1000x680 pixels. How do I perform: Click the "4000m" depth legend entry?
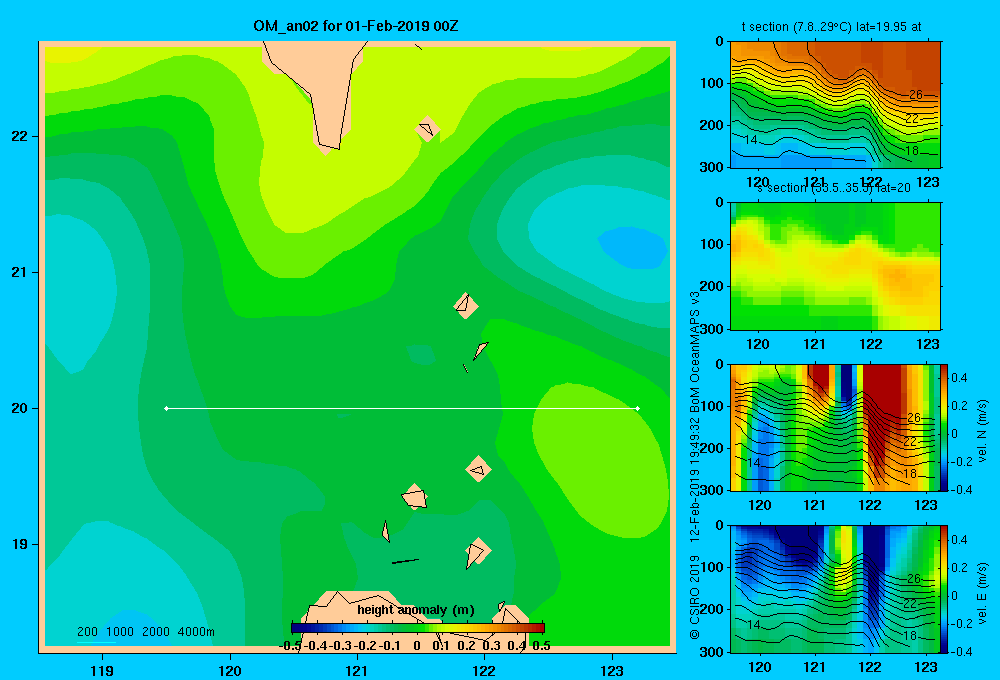point(196,632)
